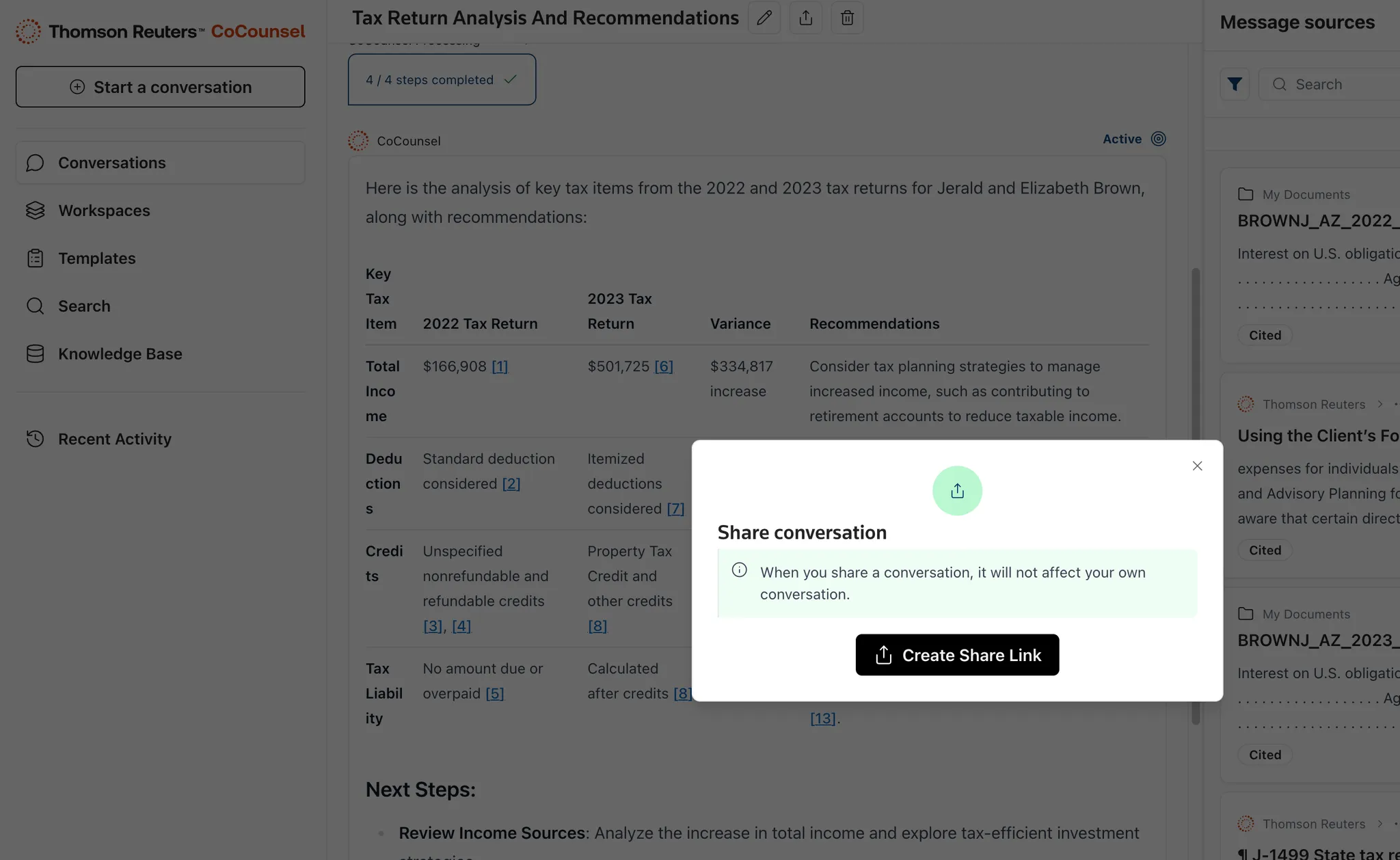Open citation link [1] for Total Income
The width and height of the screenshot is (1400, 860).
coord(500,366)
